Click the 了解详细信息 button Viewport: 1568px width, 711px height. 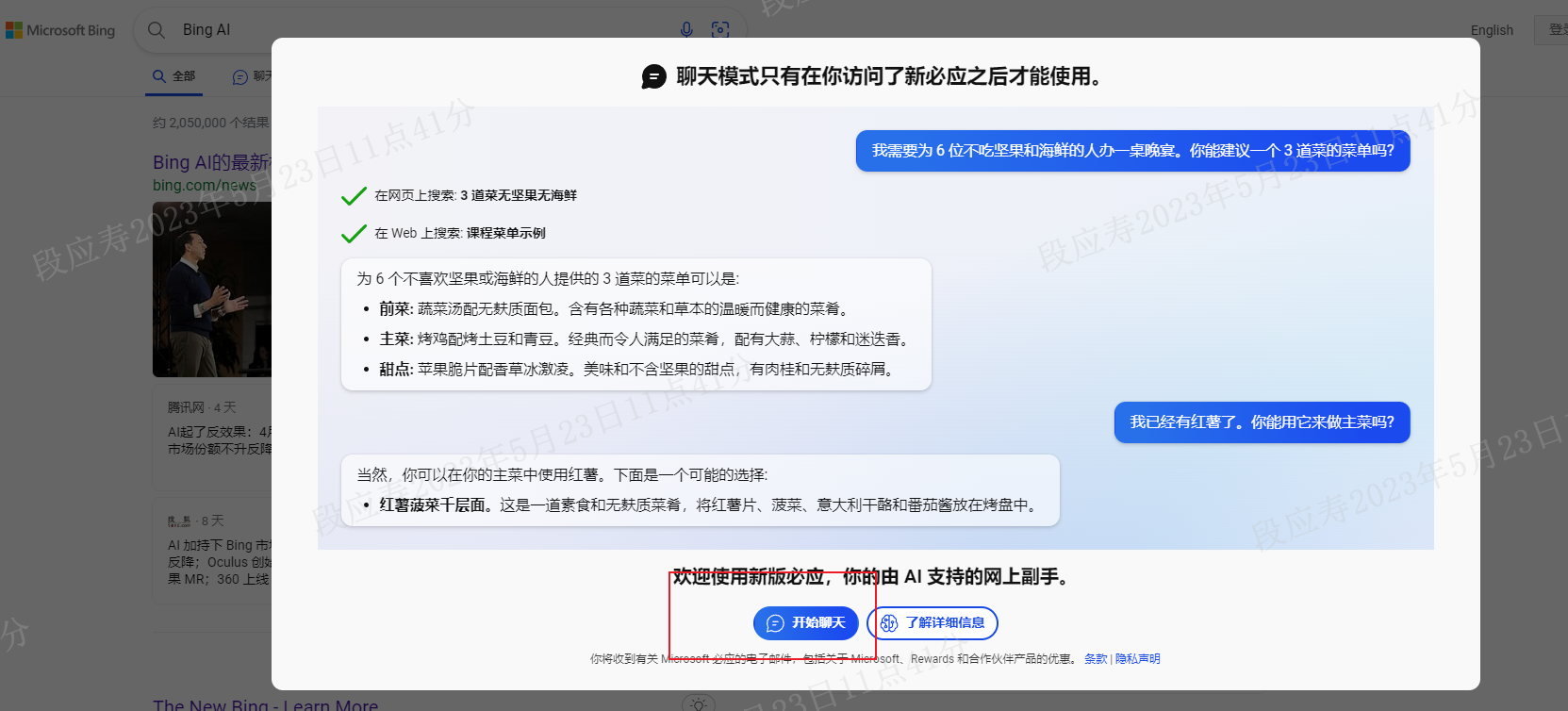[x=933, y=622]
